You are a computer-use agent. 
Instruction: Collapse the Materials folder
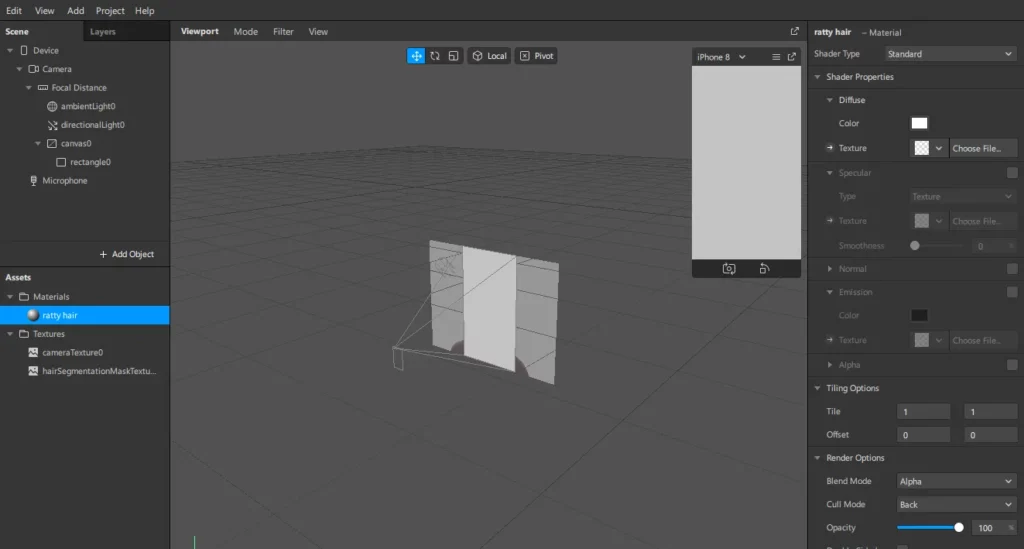10,296
